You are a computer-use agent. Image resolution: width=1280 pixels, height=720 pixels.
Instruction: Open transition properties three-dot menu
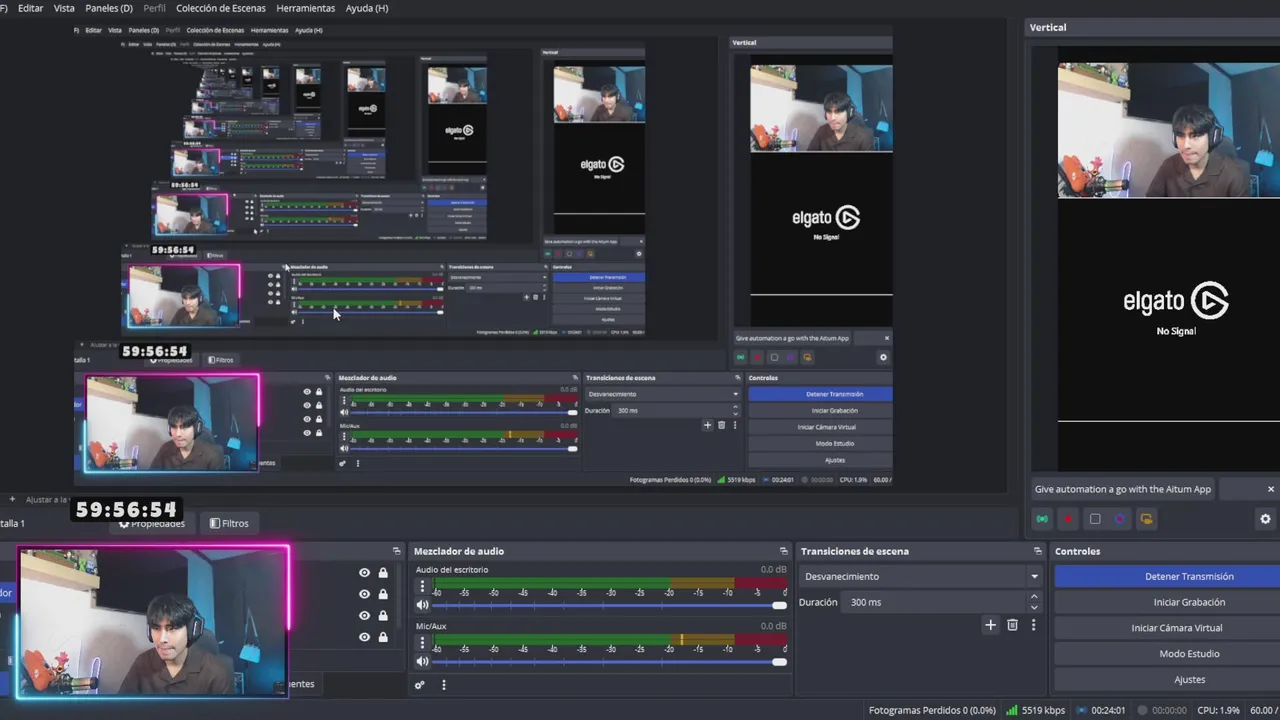click(1033, 625)
